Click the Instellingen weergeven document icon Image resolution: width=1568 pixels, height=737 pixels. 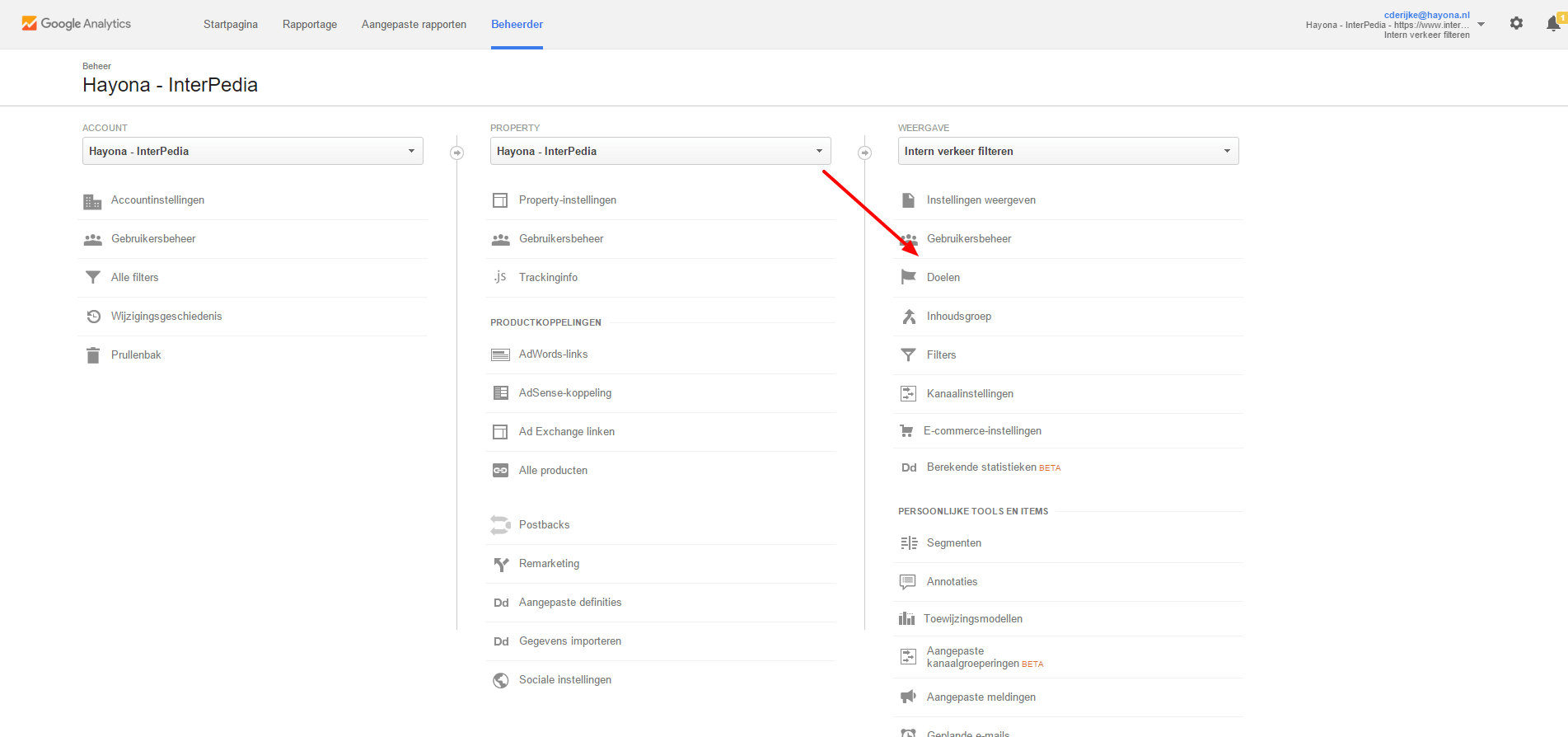908,200
